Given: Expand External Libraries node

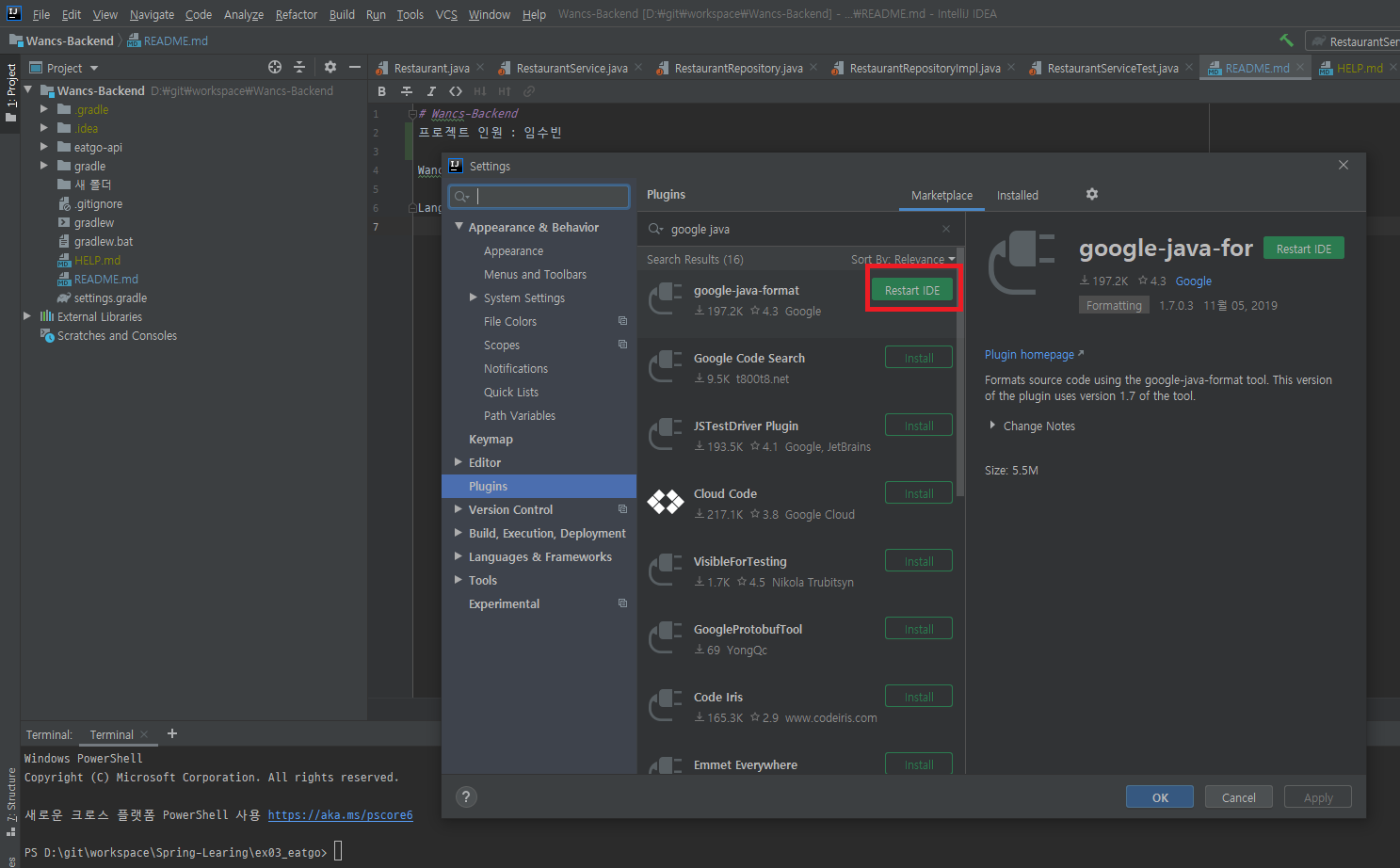Looking at the screenshot, I should point(27,316).
